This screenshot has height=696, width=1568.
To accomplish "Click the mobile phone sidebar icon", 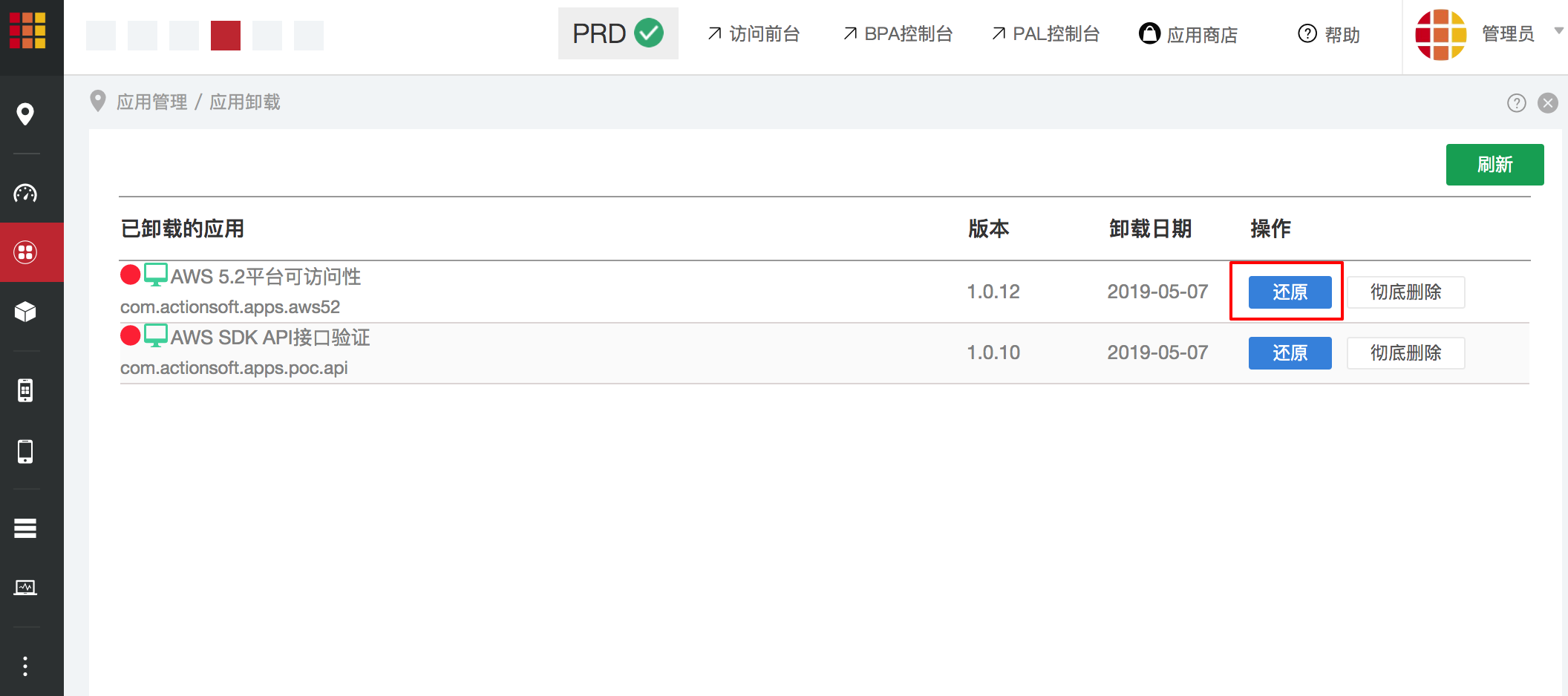I will [x=25, y=451].
